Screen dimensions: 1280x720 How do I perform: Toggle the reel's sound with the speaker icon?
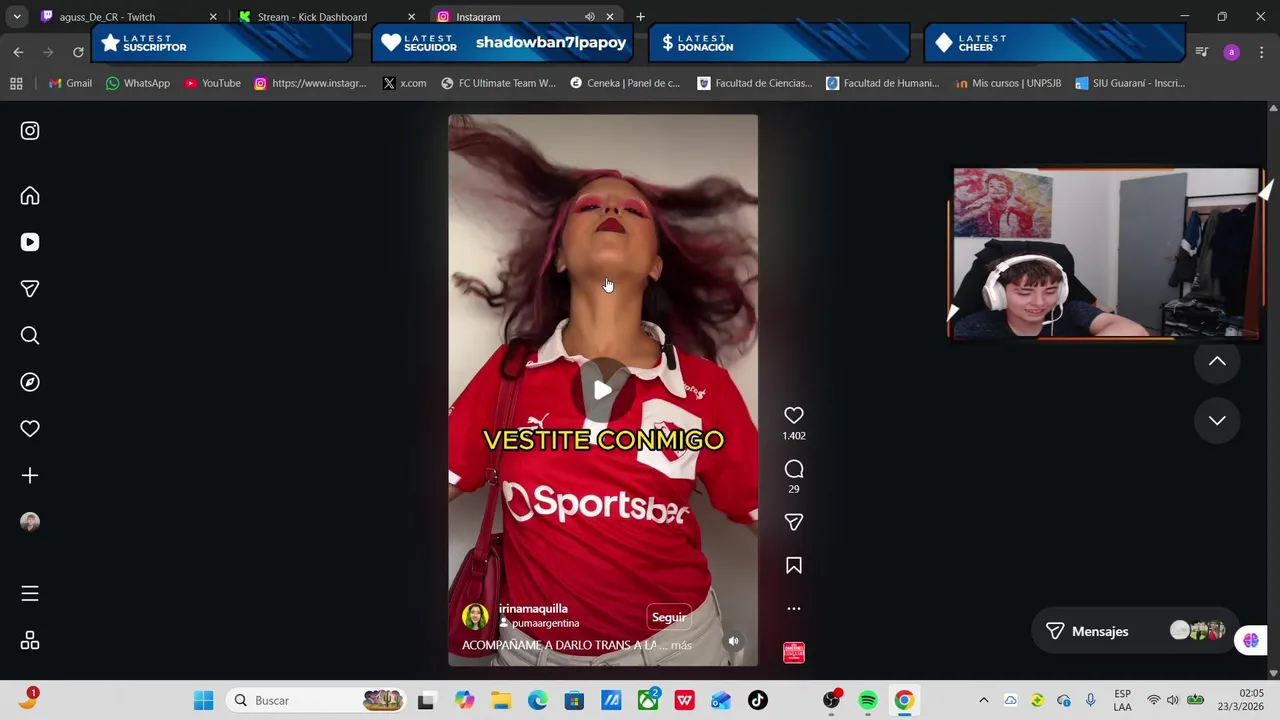[733, 642]
